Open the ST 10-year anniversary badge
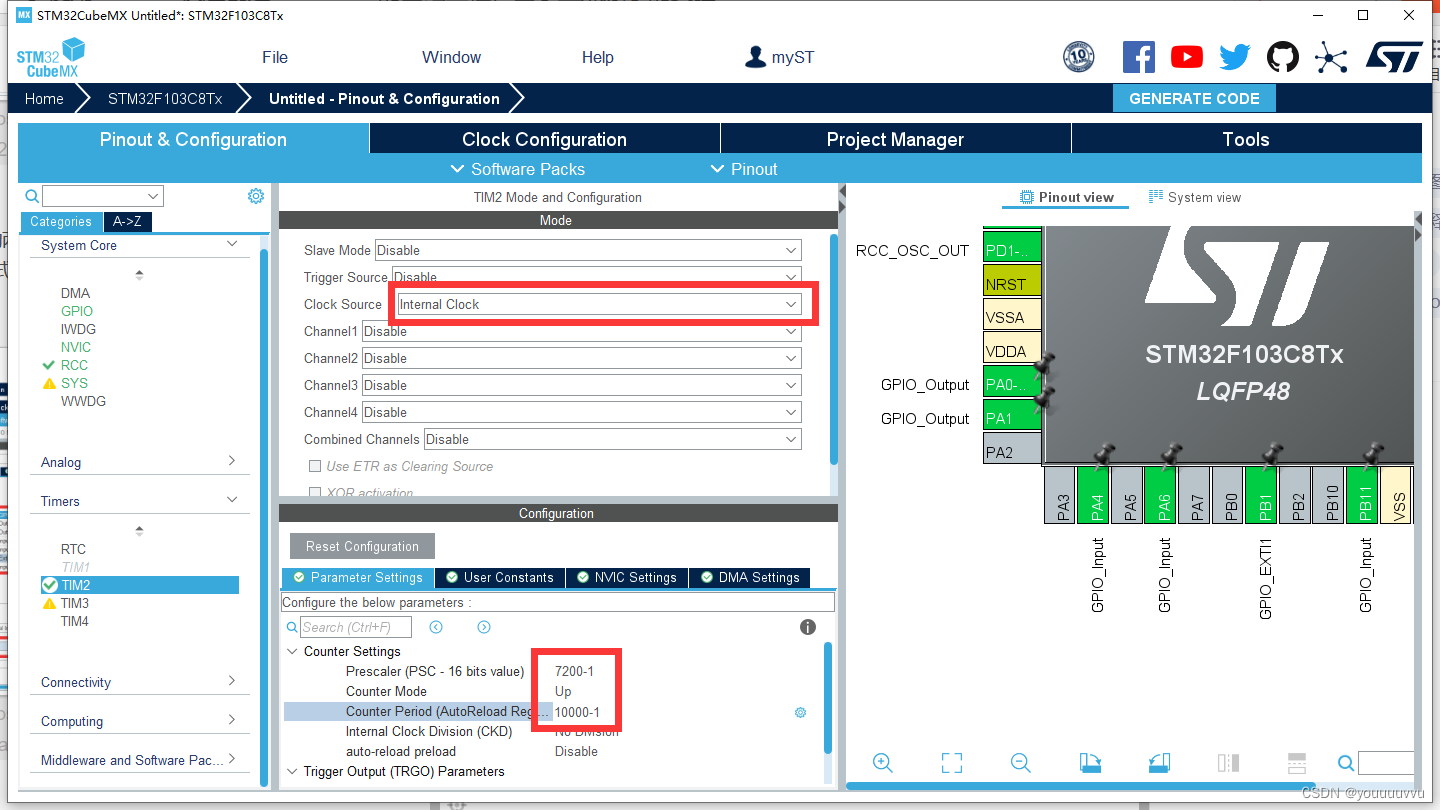Screen dimensions: 1440x810 pos(1078,57)
